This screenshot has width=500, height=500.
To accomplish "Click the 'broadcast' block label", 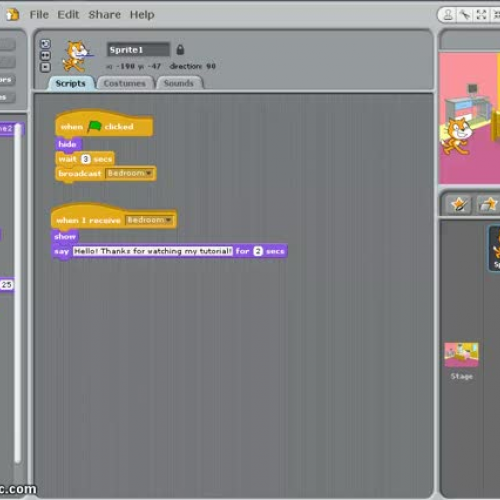I will (80, 174).
